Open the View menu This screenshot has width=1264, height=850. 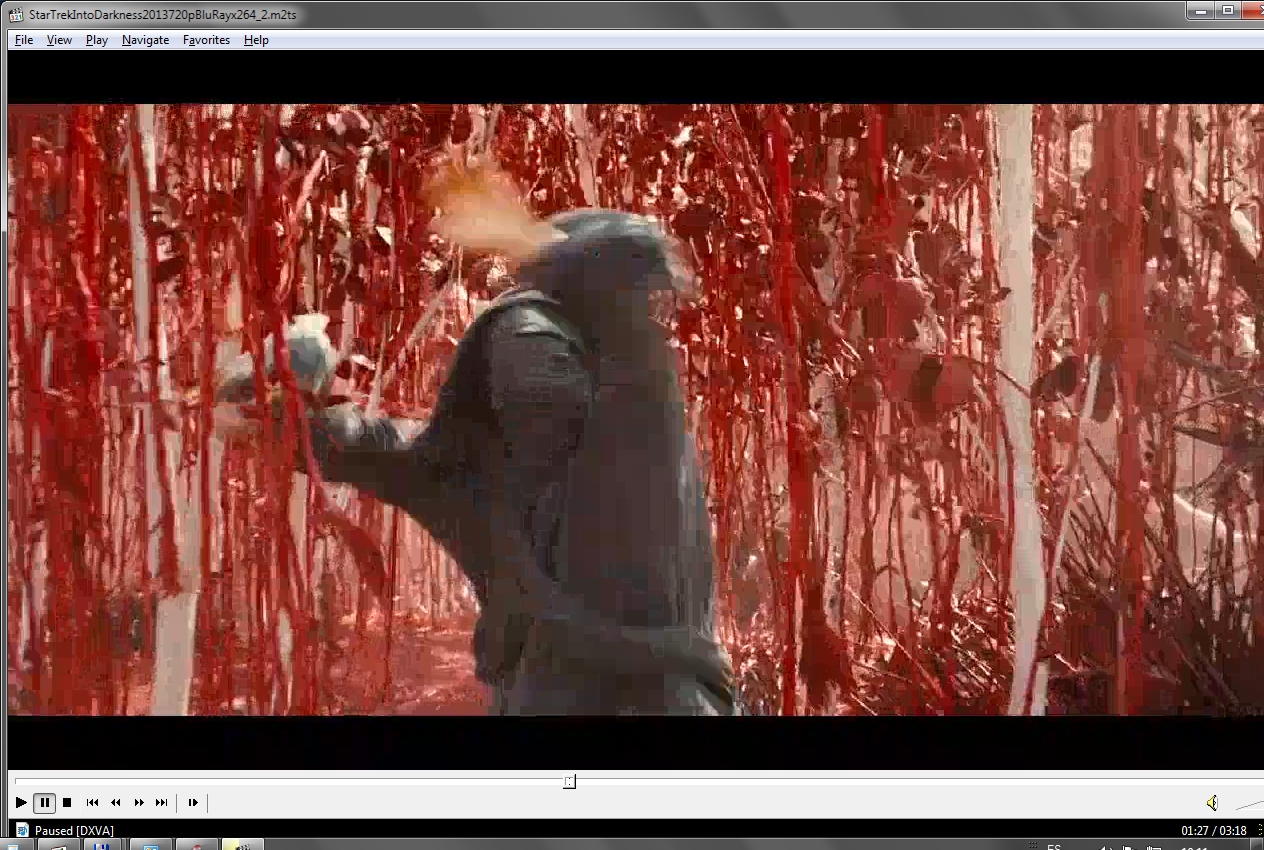click(x=59, y=40)
